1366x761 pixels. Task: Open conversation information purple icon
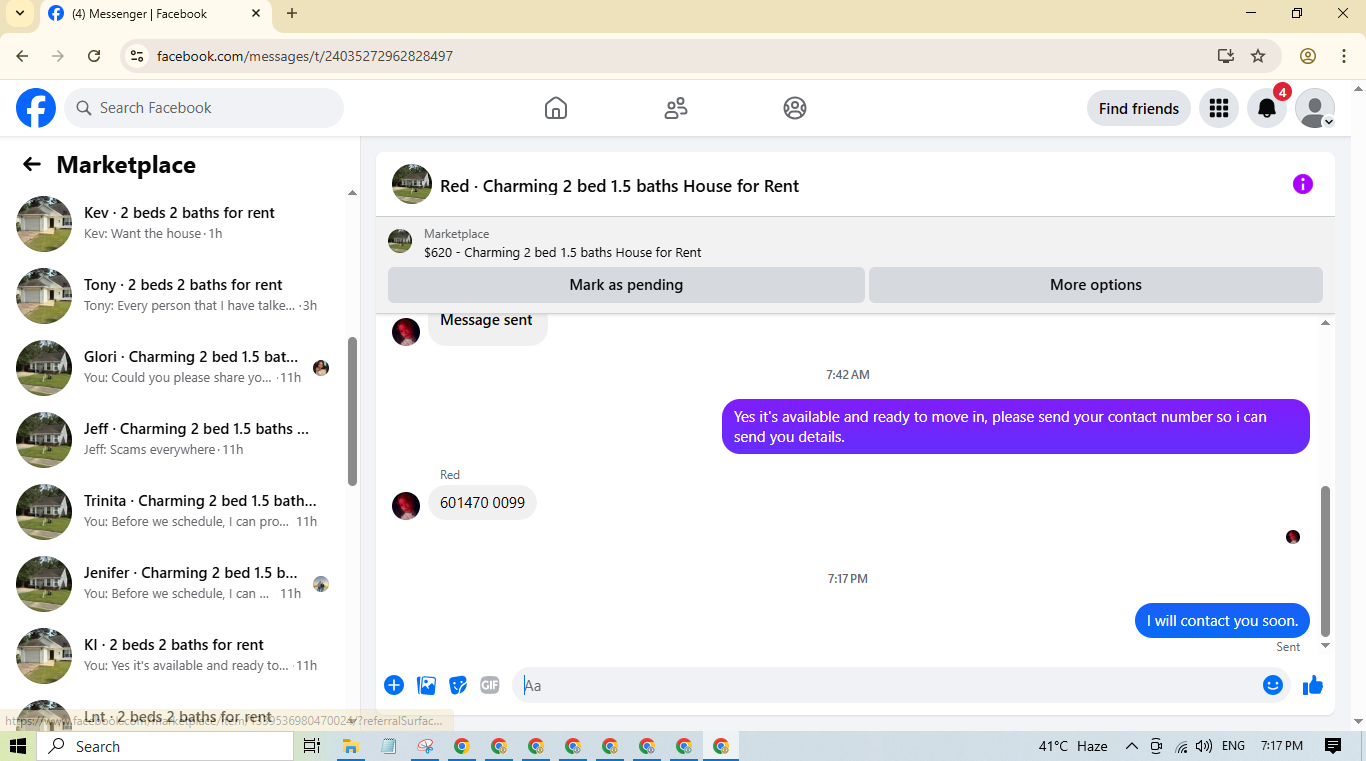(x=1303, y=184)
